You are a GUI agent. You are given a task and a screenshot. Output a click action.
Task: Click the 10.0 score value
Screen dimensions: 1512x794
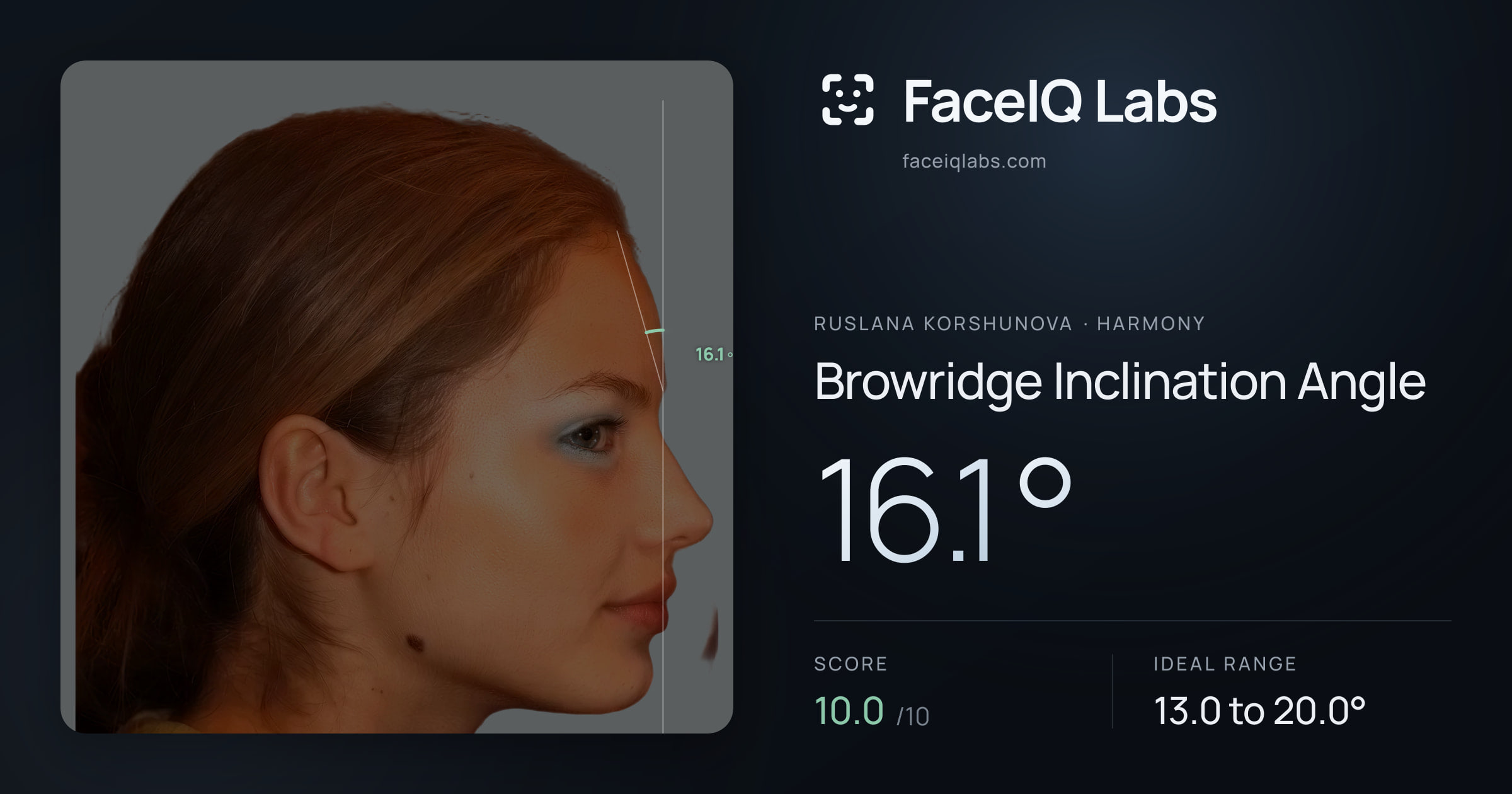pyautogui.click(x=849, y=710)
